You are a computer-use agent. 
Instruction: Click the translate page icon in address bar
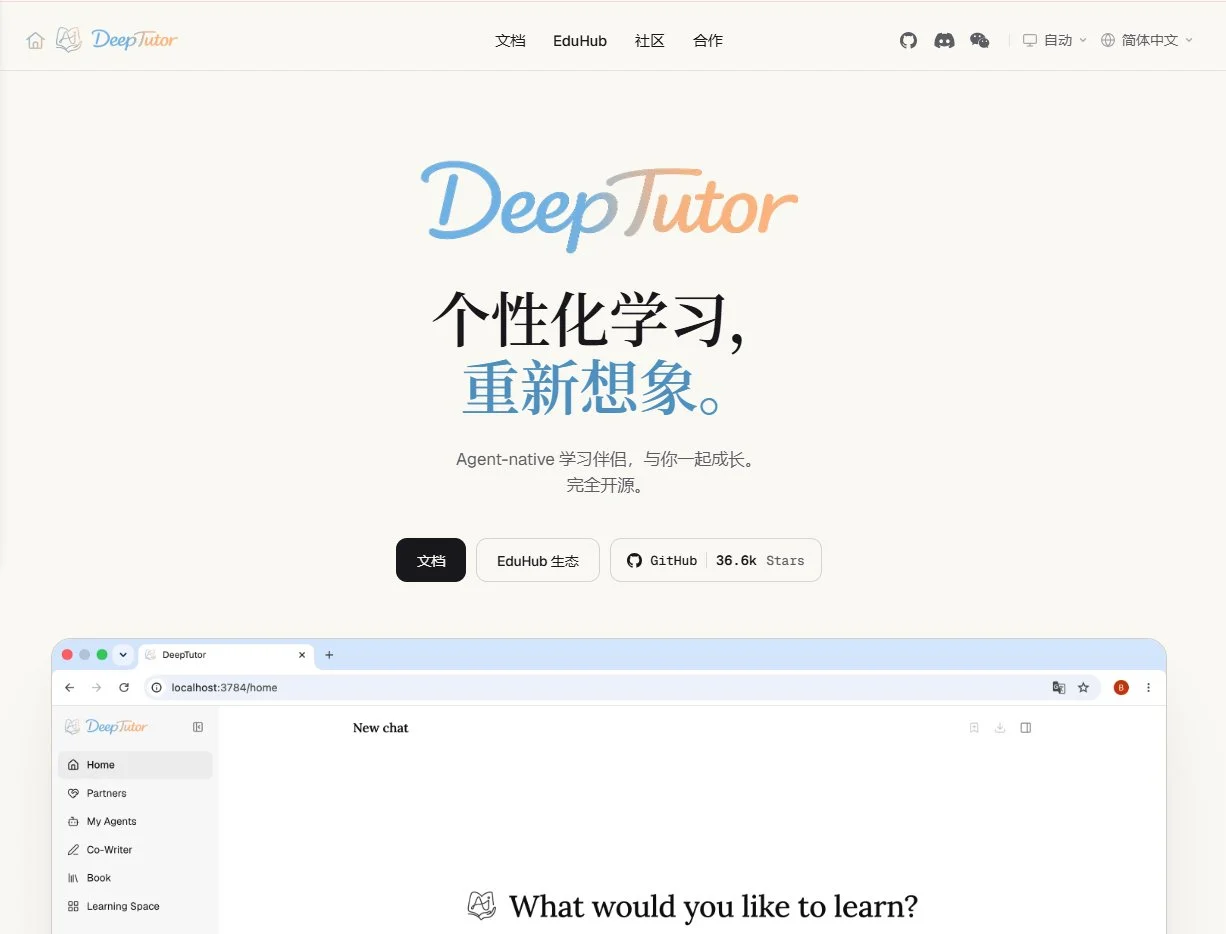tap(1059, 688)
